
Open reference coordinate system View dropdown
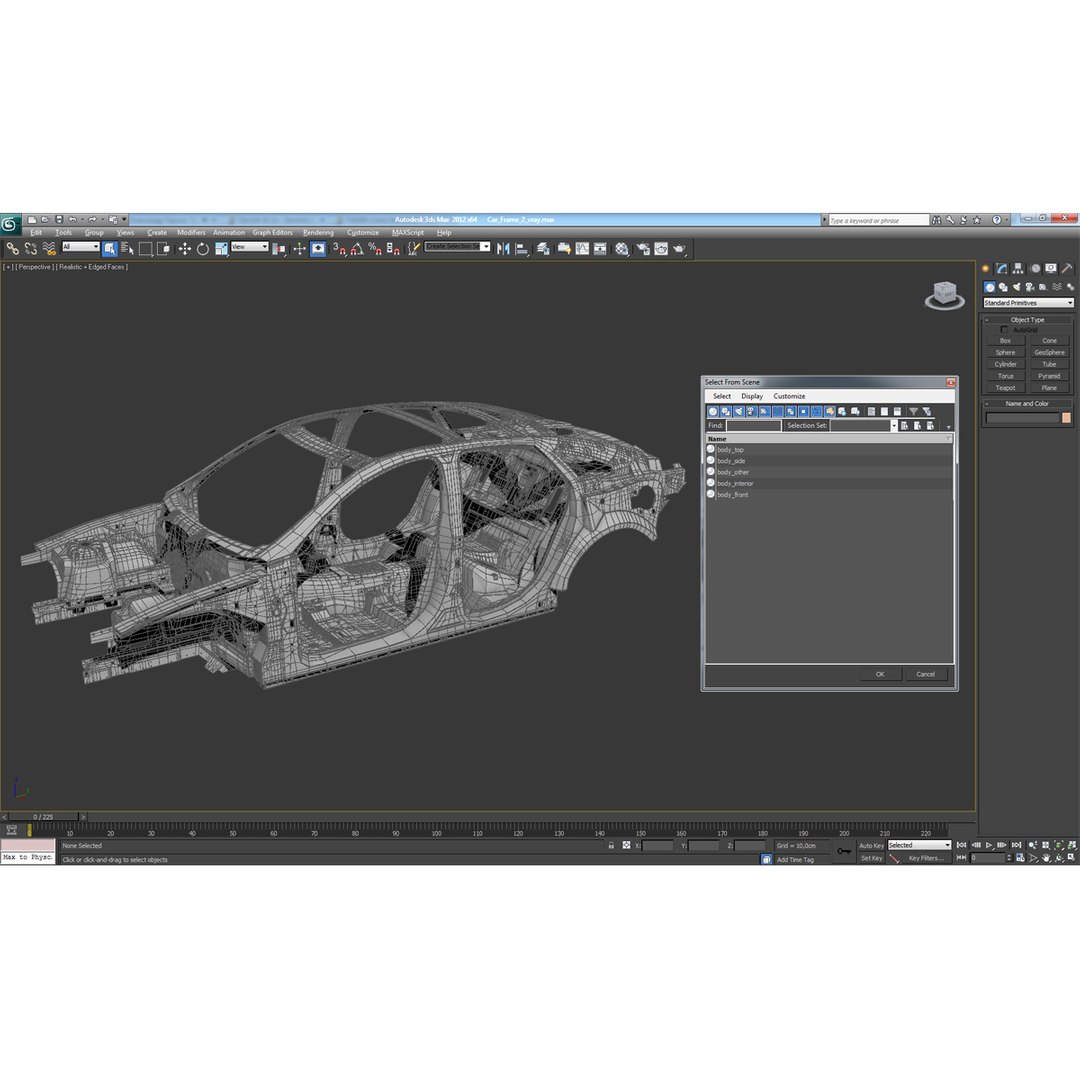tap(249, 247)
